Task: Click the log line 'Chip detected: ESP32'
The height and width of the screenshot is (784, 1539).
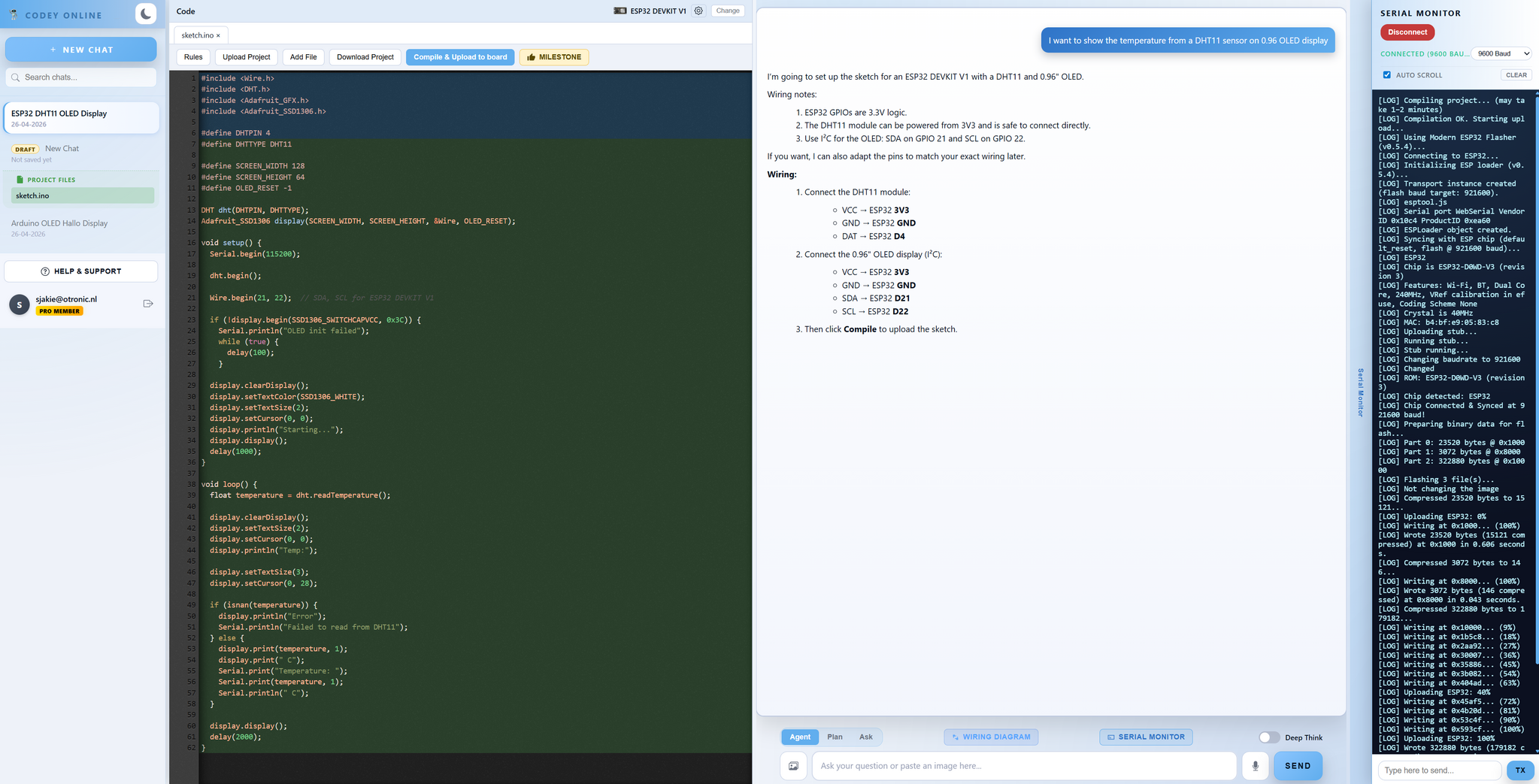Action: [x=1434, y=397]
